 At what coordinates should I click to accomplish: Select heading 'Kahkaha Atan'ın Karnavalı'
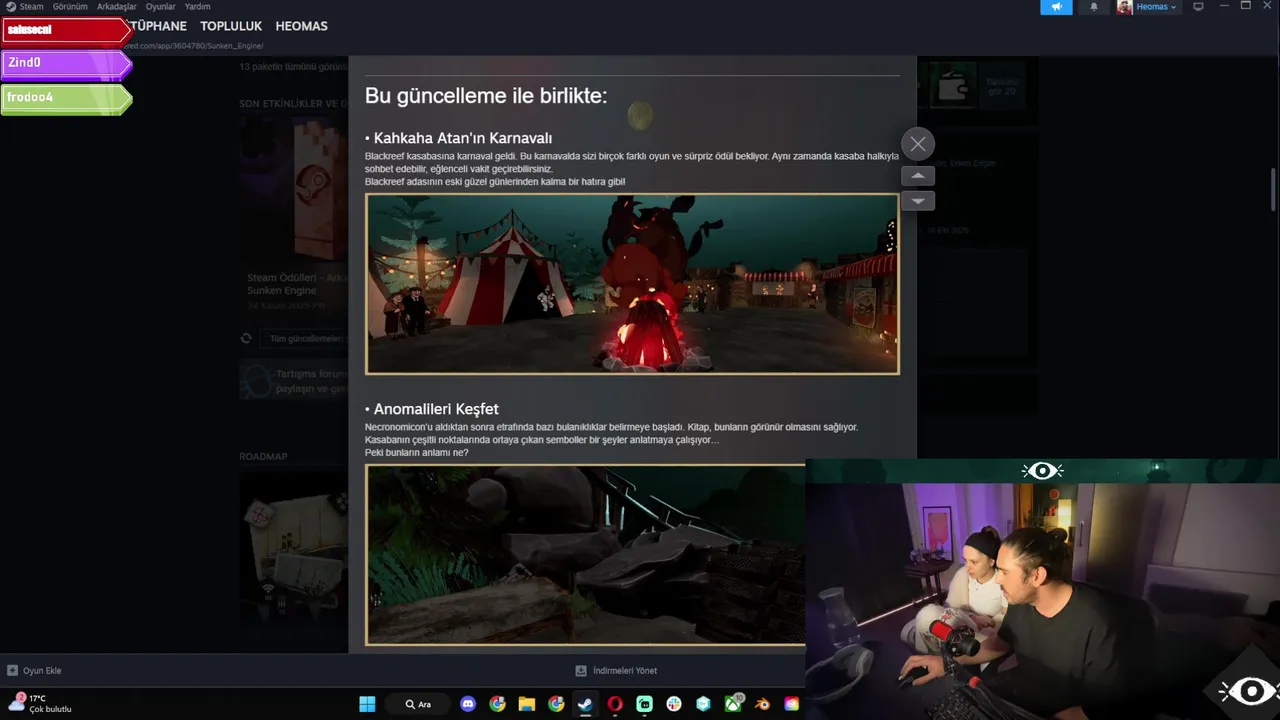(462, 138)
